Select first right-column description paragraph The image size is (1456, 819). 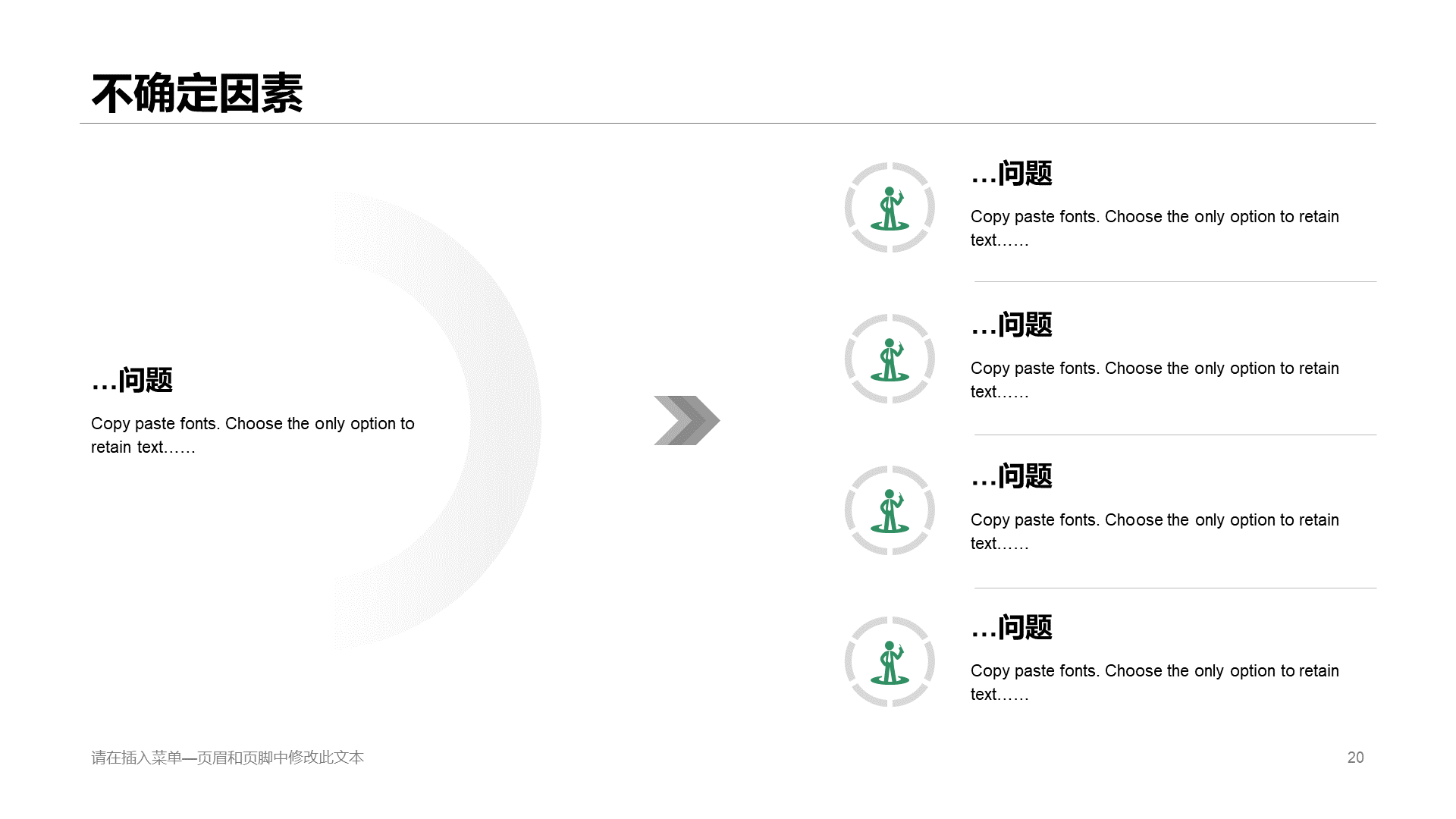[1155, 228]
